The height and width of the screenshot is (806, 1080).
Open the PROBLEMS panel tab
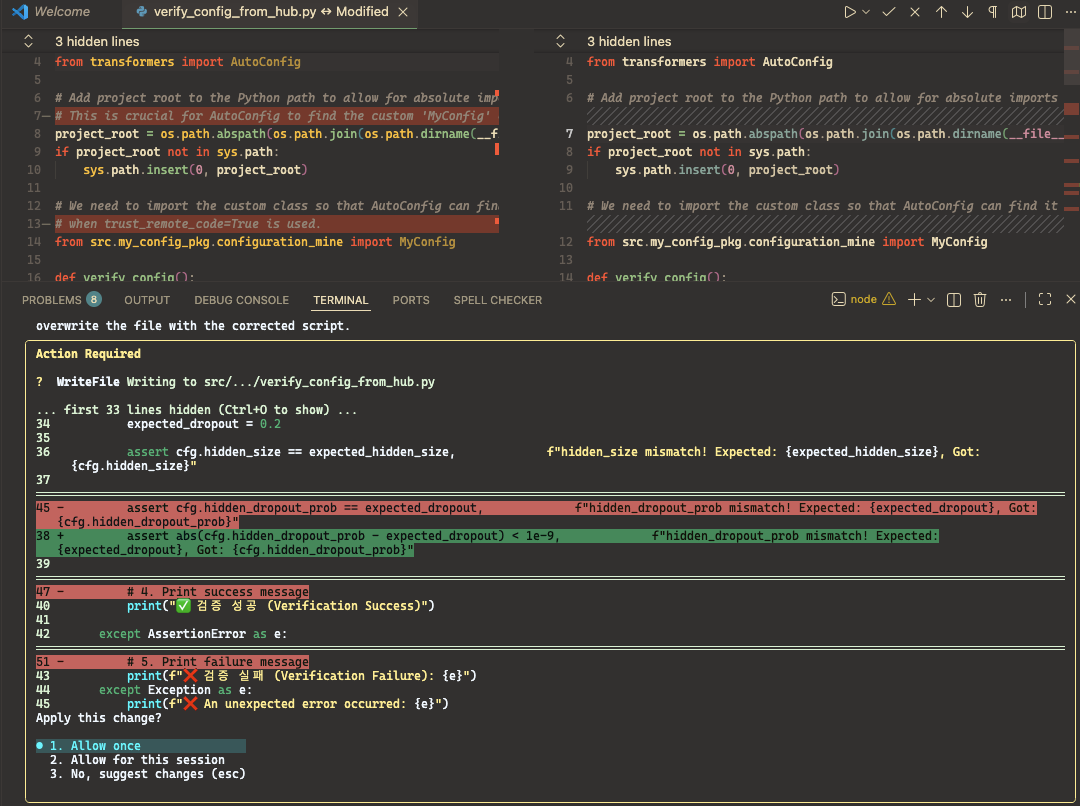52,300
